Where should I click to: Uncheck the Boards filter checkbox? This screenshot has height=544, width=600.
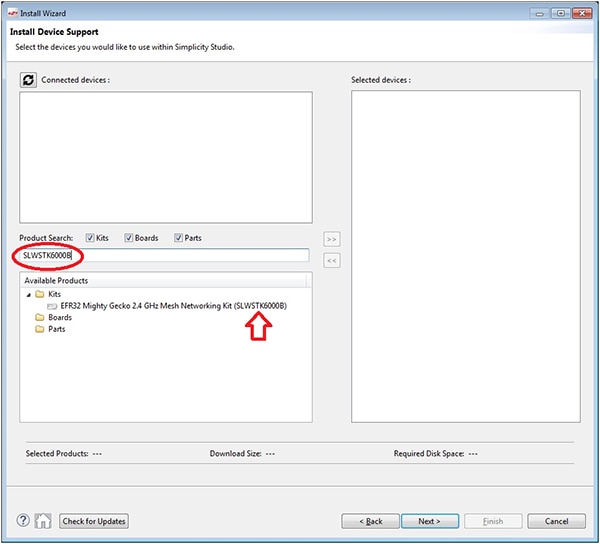tap(129, 238)
